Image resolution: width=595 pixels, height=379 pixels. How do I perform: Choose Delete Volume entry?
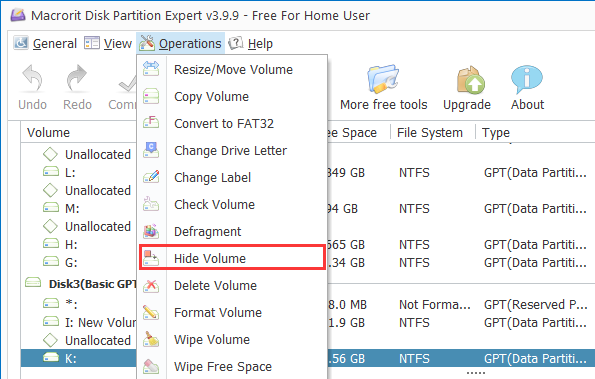(x=232, y=285)
